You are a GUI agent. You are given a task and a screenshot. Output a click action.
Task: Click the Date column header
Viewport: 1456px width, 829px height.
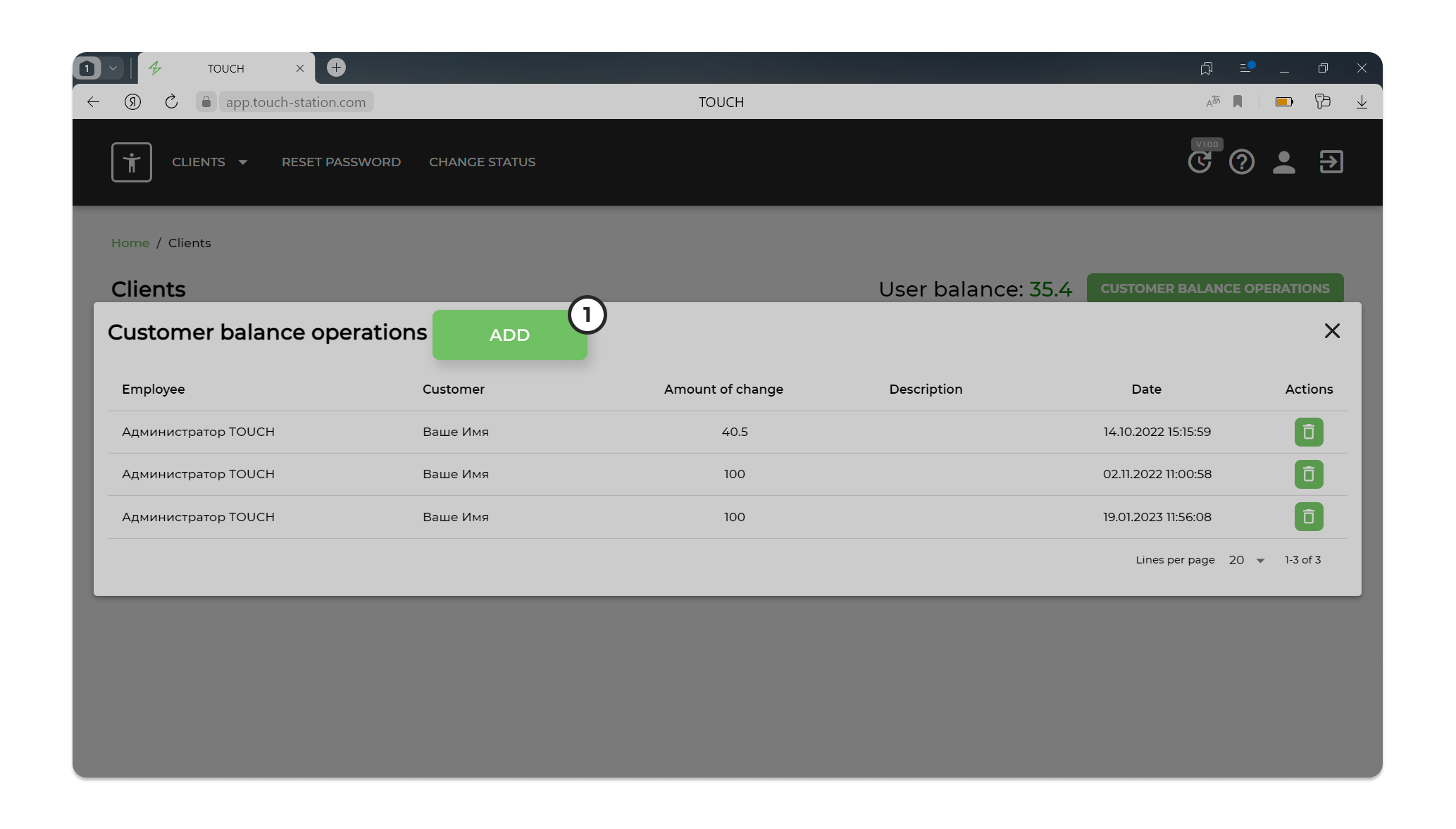click(1147, 389)
